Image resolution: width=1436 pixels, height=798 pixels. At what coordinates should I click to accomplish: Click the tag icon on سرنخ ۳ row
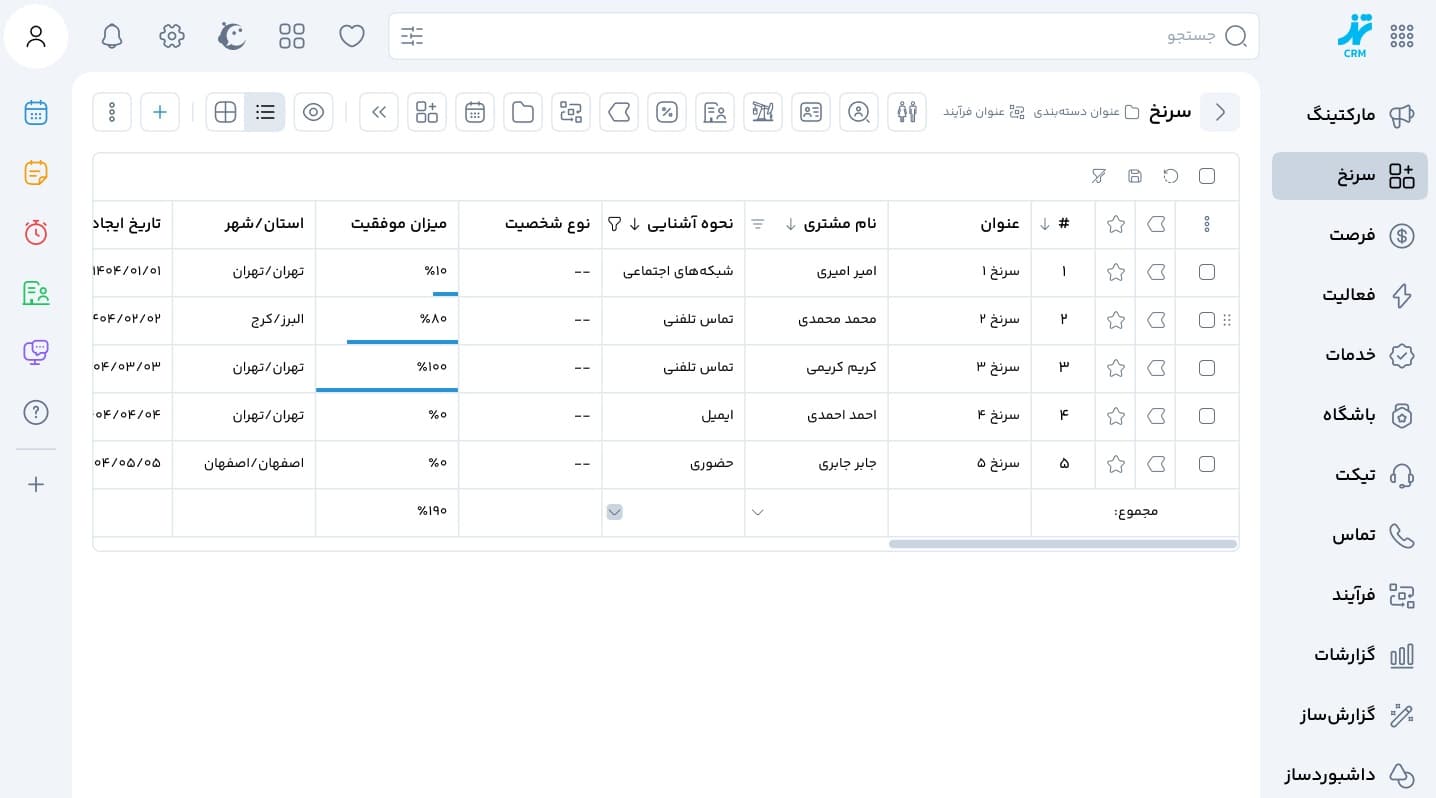[1156, 368]
